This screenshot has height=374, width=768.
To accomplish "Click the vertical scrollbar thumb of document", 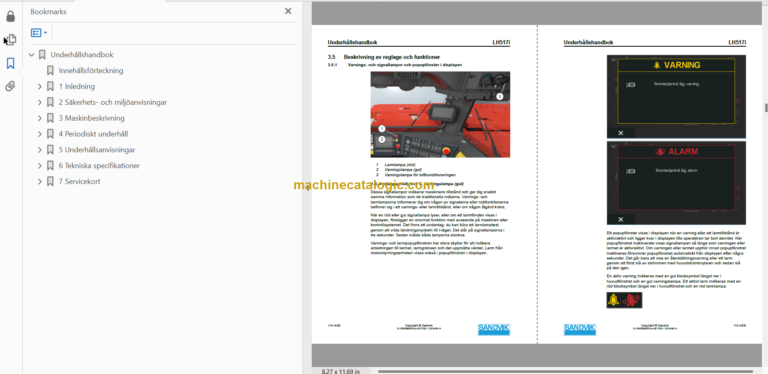I will pyautogui.click(x=766, y=108).
